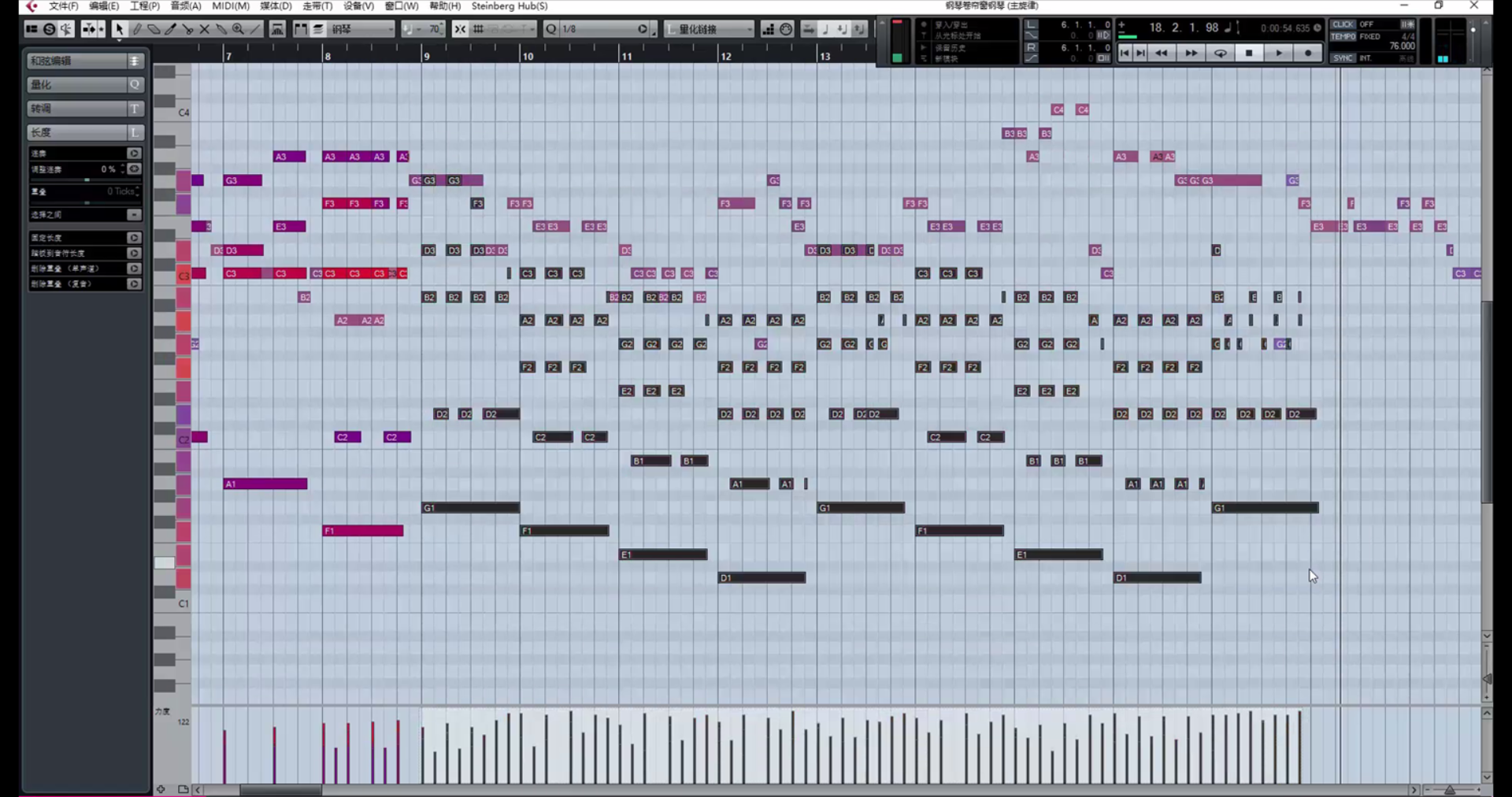1512x797 pixels.
Task: Toggle the SYNC button
Action: click(1343, 58)
